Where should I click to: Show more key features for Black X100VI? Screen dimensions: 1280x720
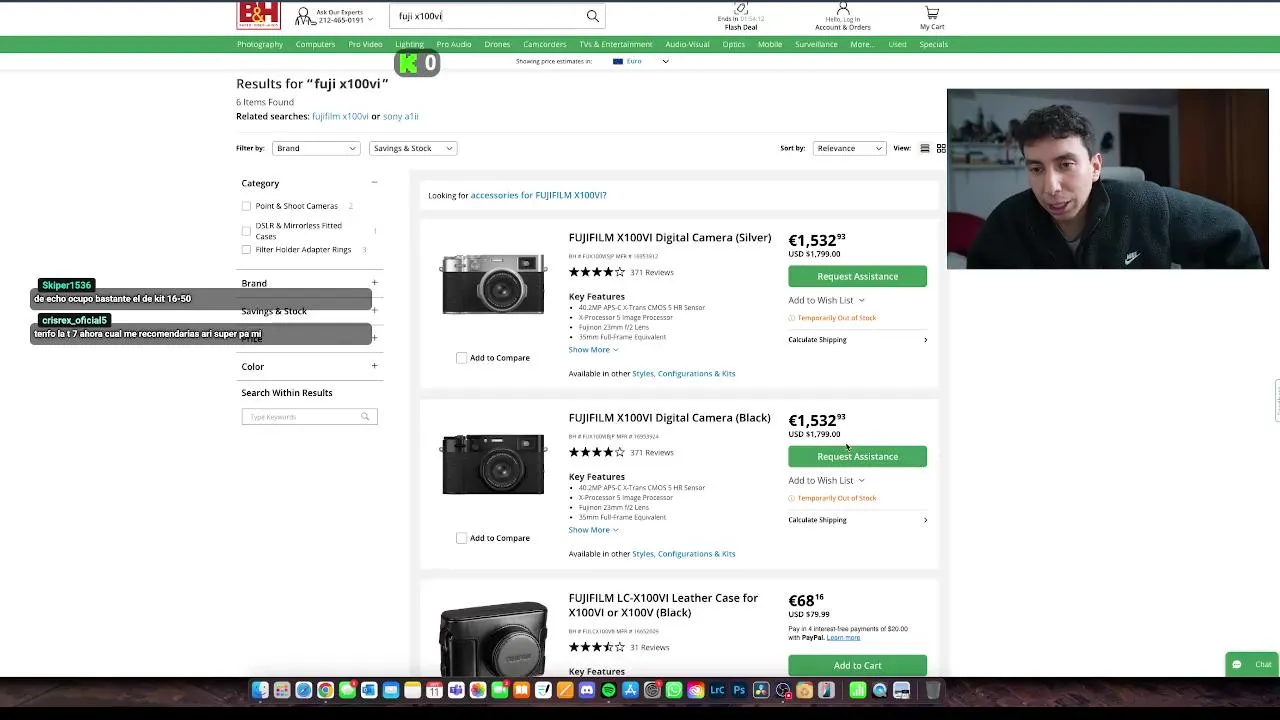click(593, 529)
